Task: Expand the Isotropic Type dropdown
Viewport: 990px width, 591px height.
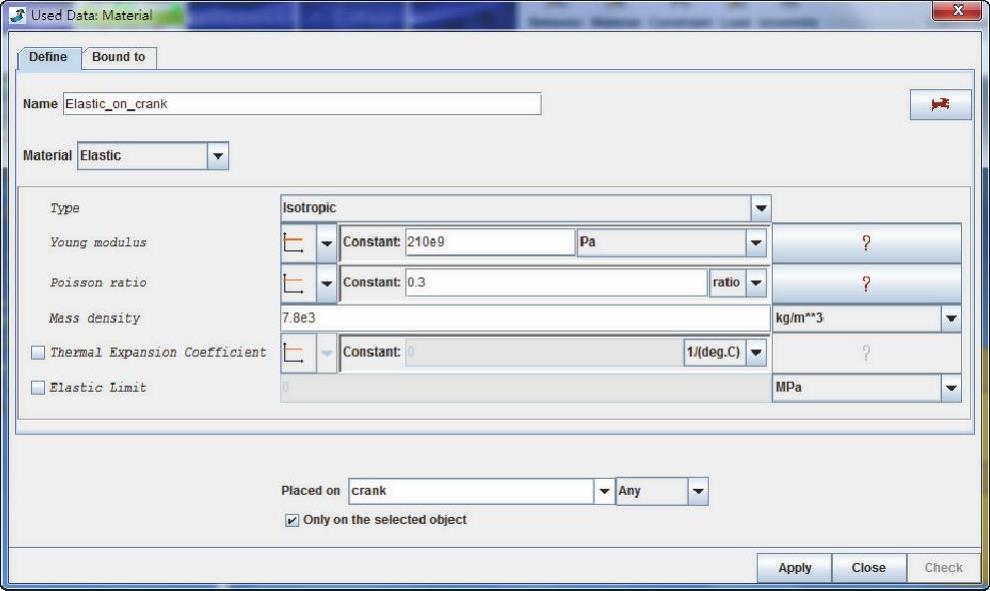Action: (761, 208)
